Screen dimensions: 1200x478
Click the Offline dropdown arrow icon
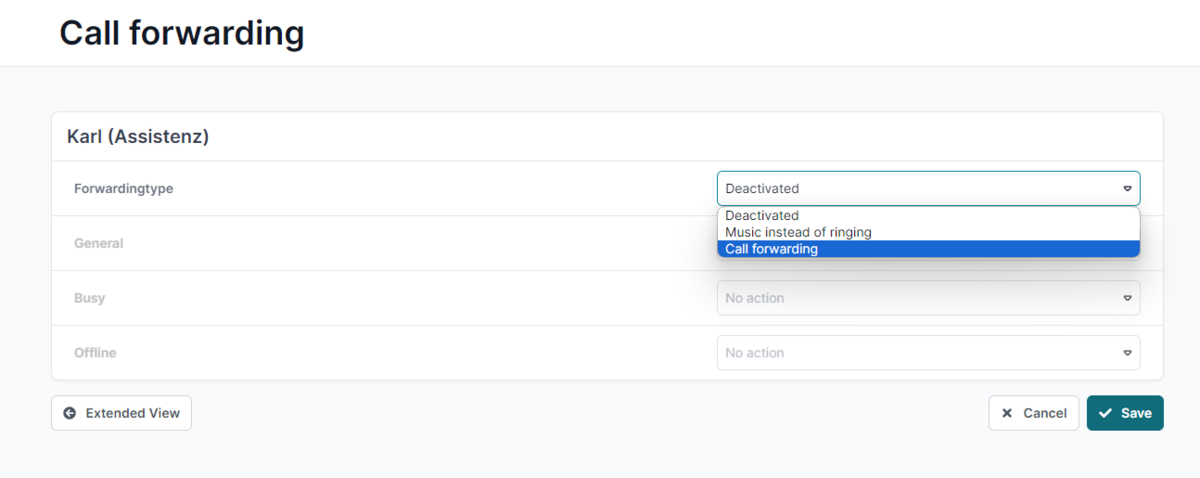(1127, 353)
